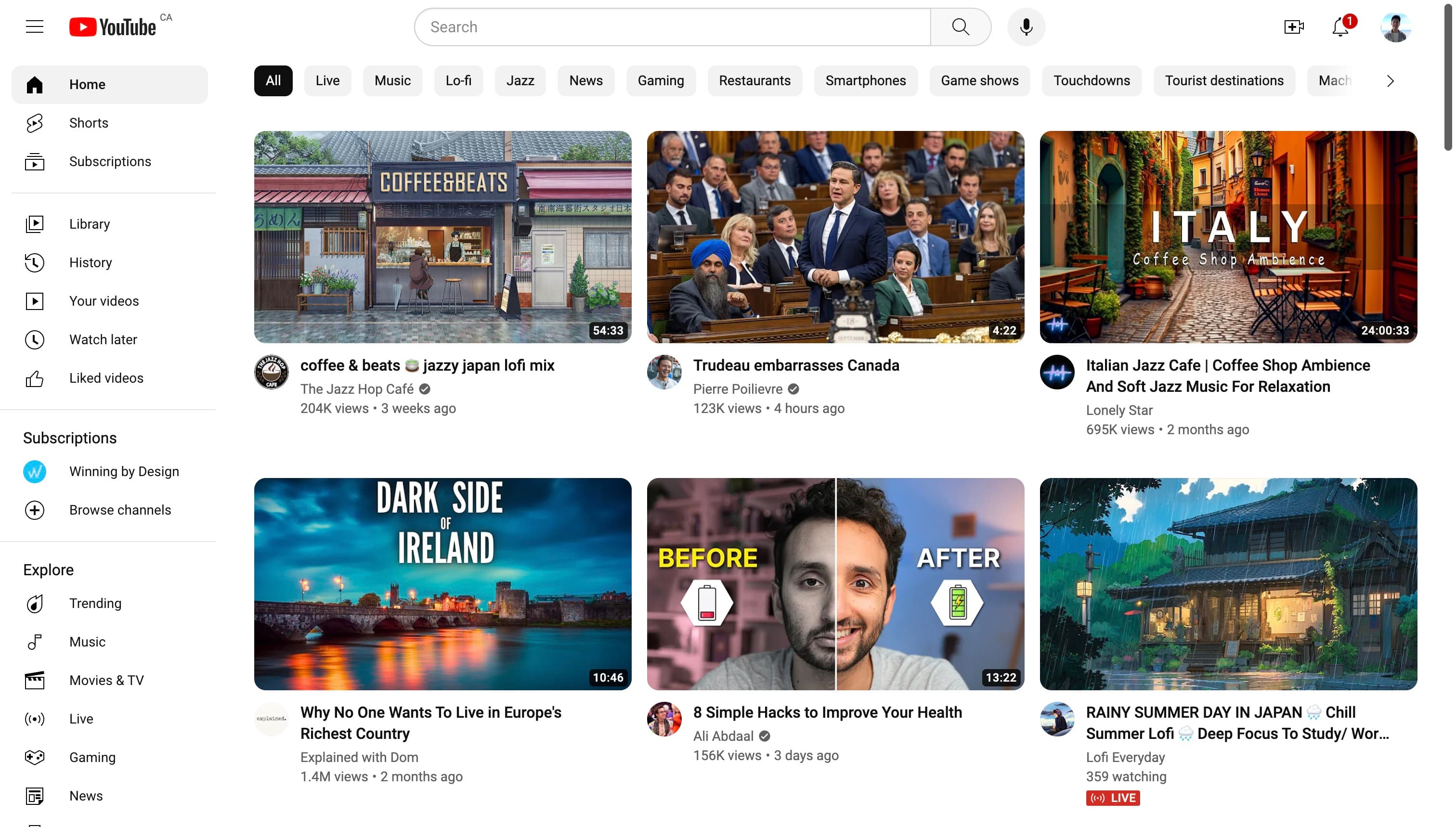Open Lofi Everyday channel avatar
Image resolution: width=1456 pixels, height=827 pixels.
[x=1057, y=719]
